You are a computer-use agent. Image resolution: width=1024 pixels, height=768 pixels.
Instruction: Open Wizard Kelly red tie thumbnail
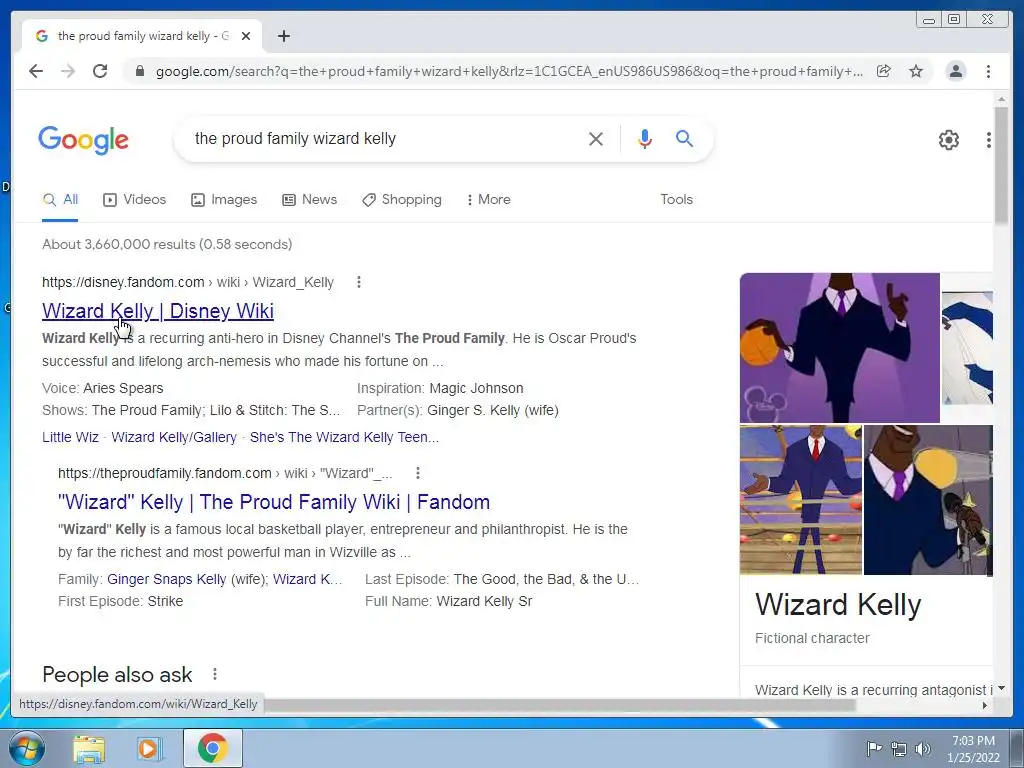coord(801,500)
